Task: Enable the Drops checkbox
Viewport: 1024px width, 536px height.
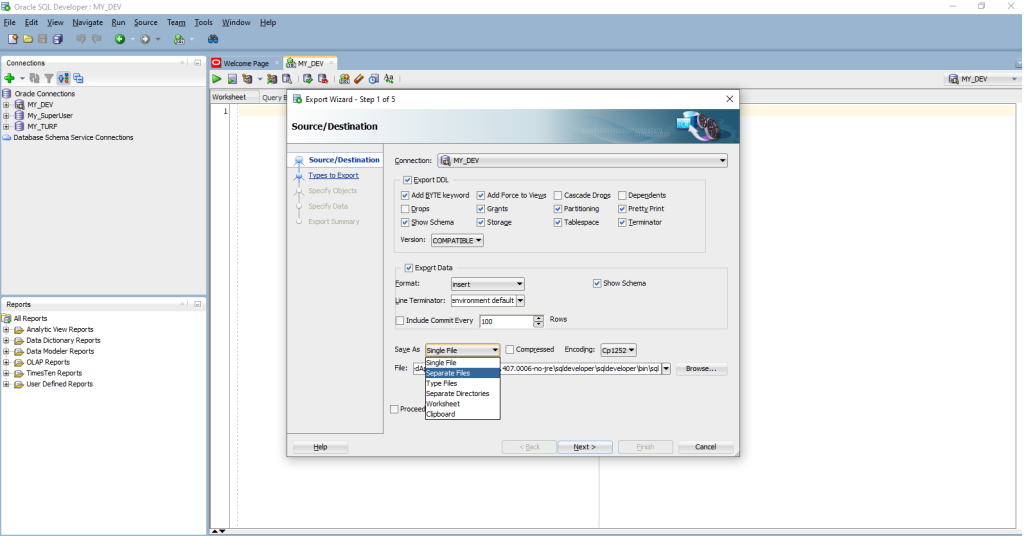Action: (x=405, y=209)
